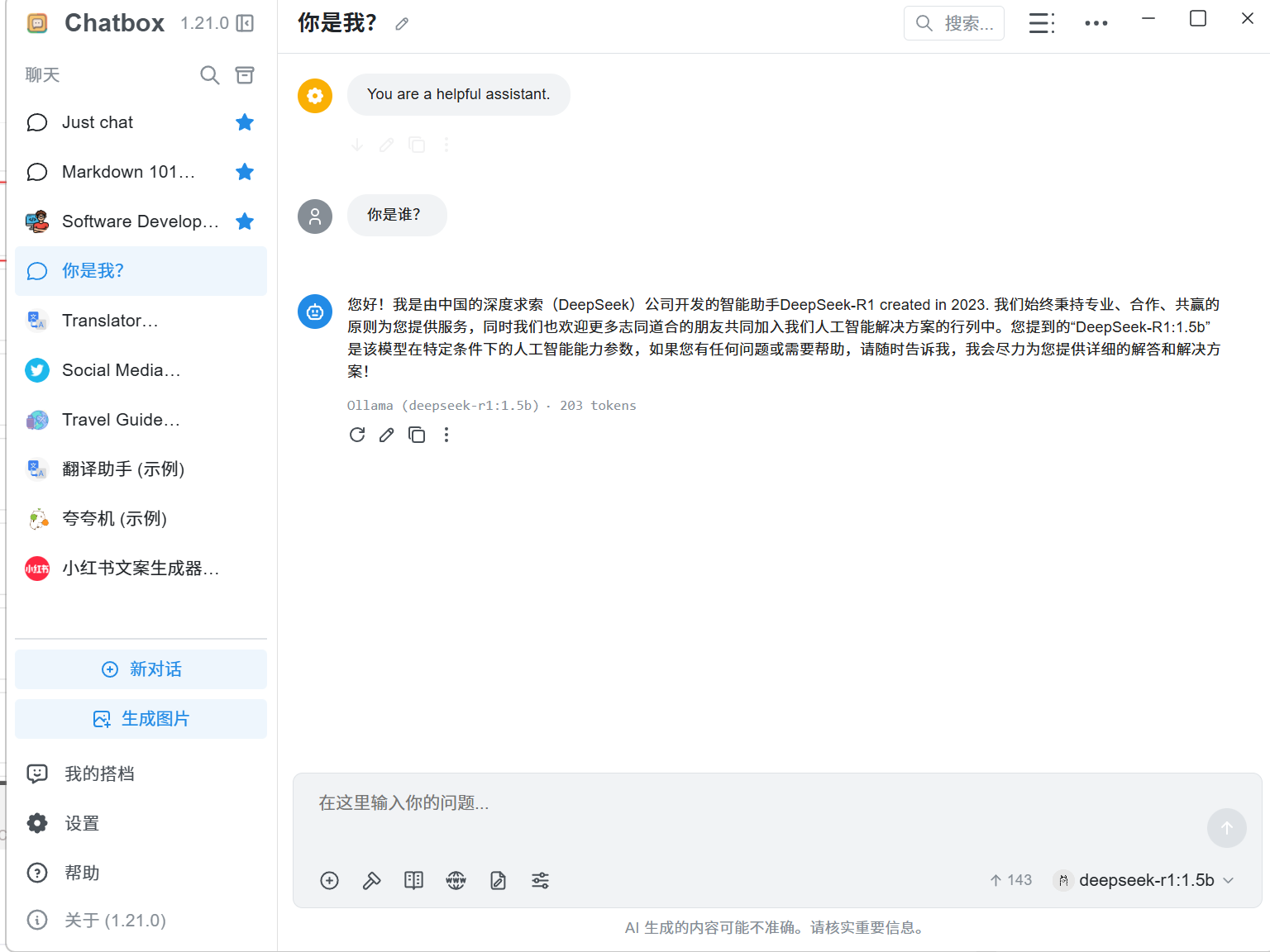
Task: Unstar the Just chat conversation
Action: [x=245, y=122]
